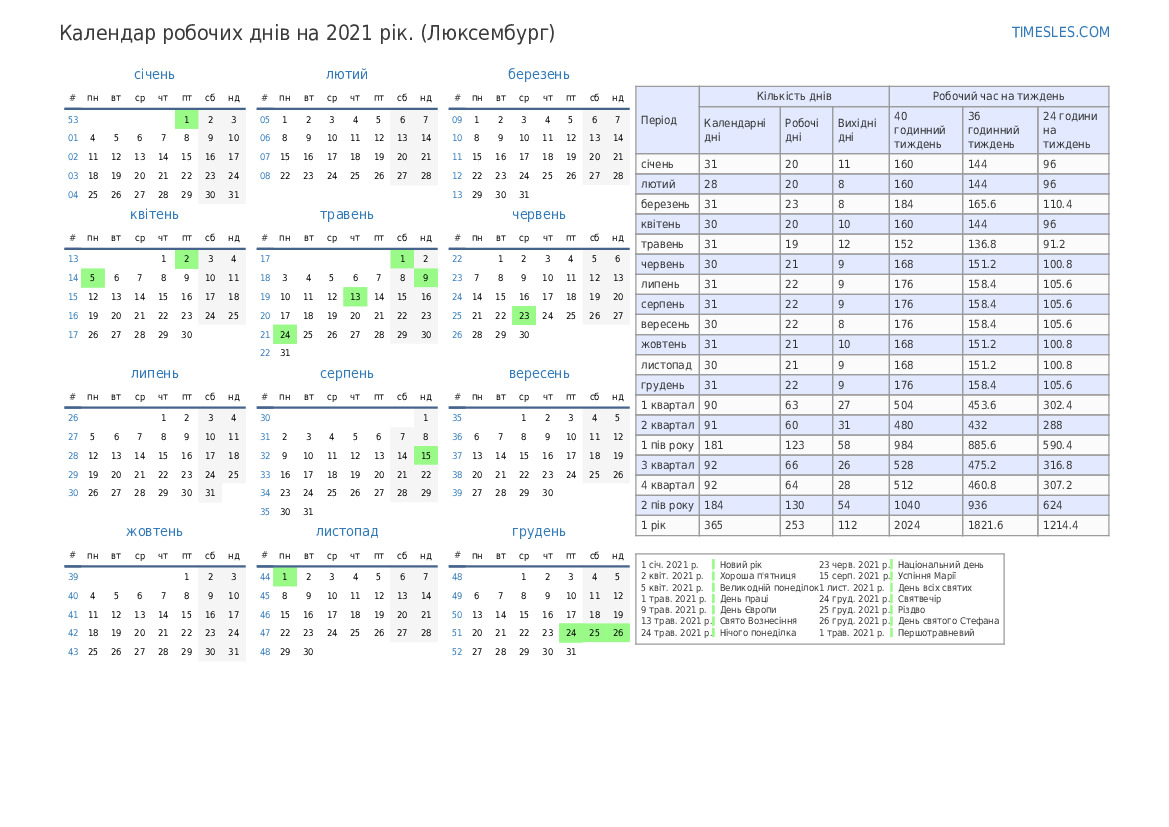Click highlighted November 1 All Saints date
1169x827 pixels.
[x=284, y=577]
